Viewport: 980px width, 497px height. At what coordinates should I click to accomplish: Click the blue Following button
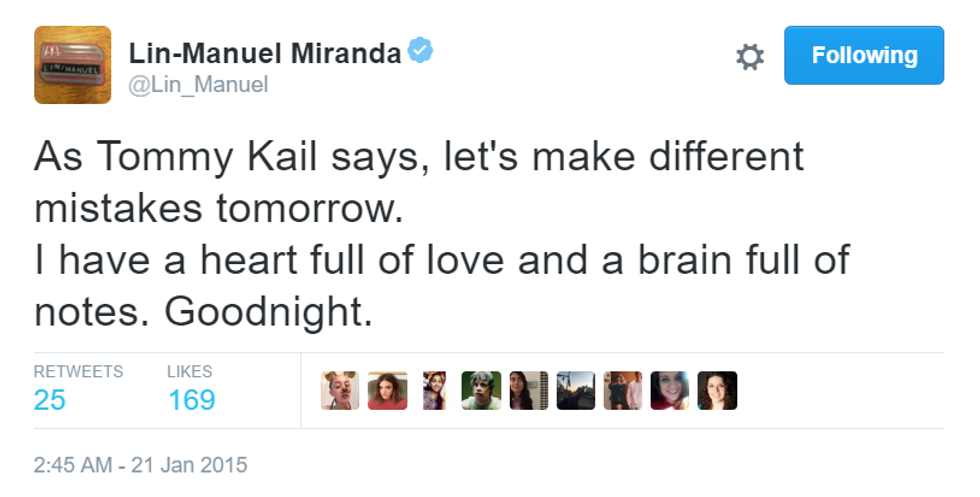tap(864, 55)
